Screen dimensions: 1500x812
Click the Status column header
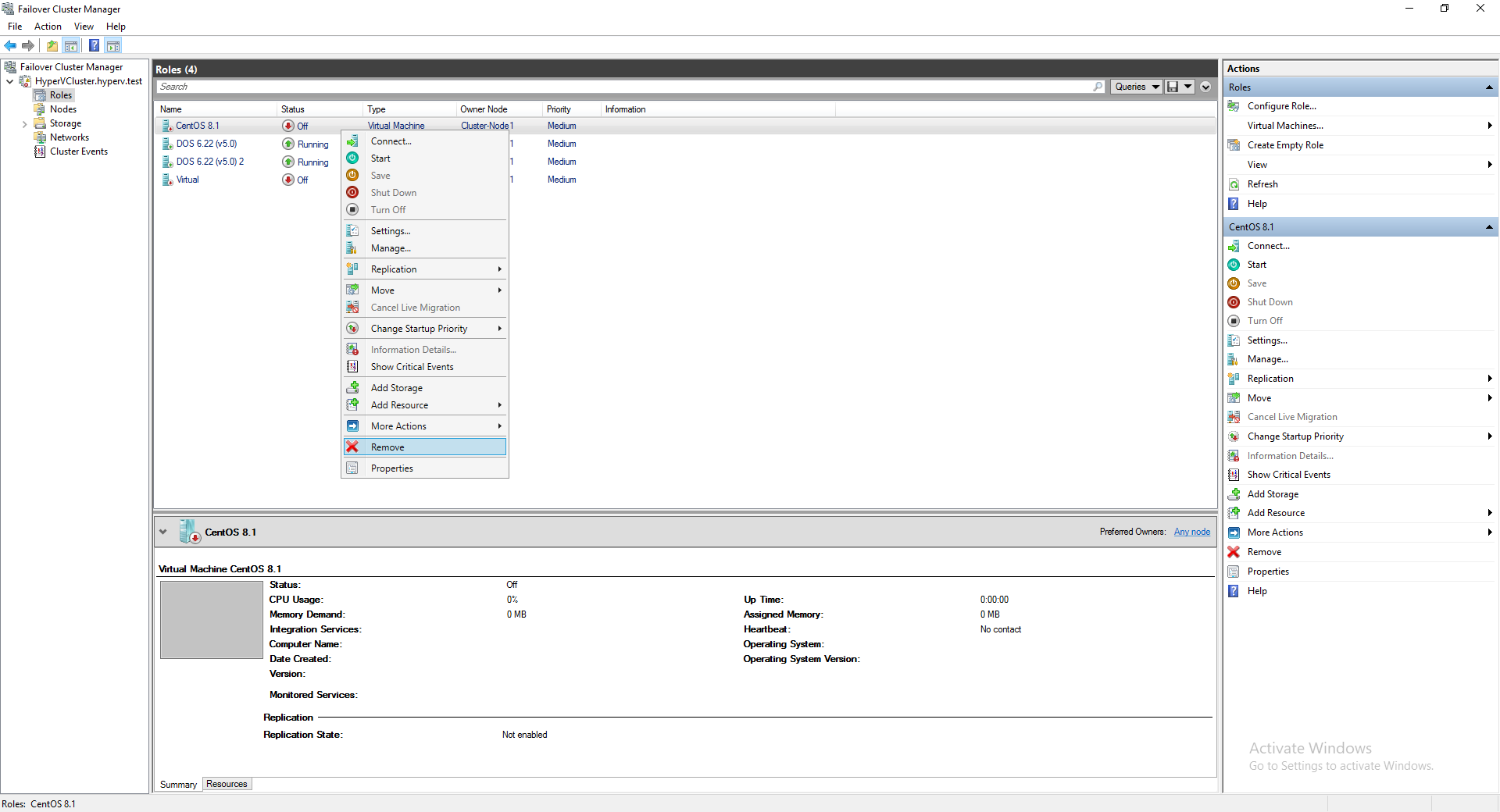click(320, 109)
